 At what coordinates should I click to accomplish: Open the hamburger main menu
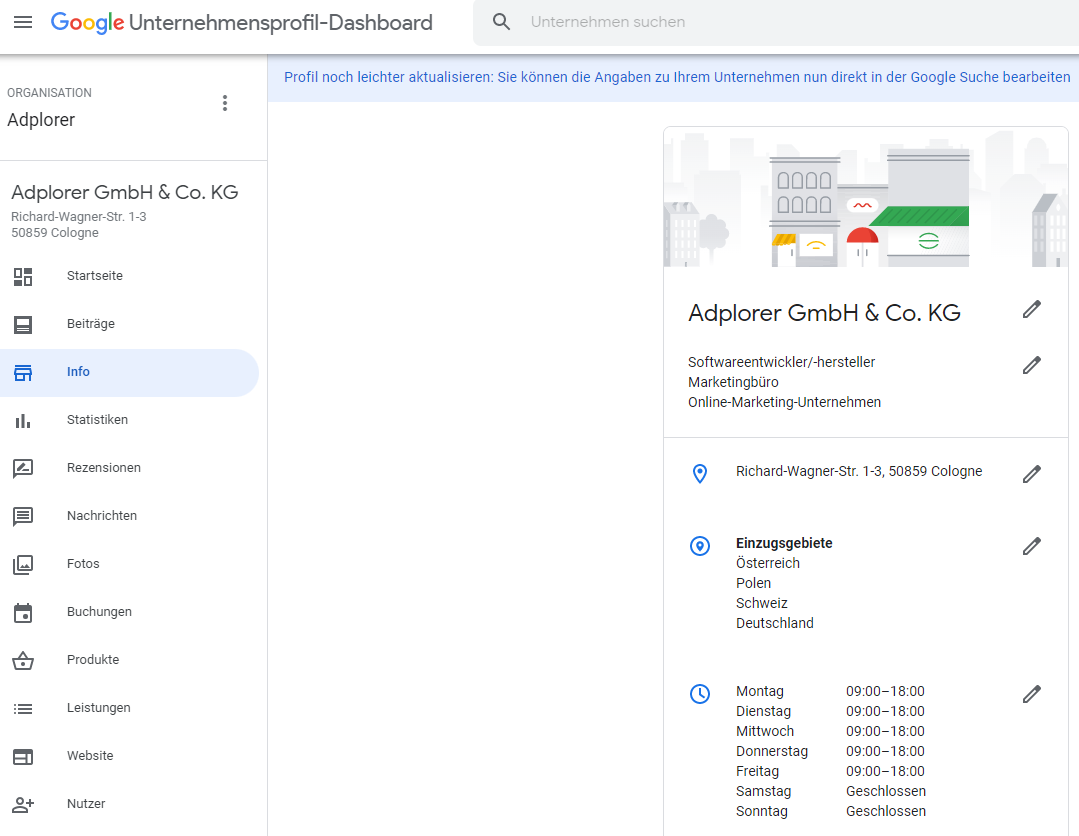coord(23,22)
